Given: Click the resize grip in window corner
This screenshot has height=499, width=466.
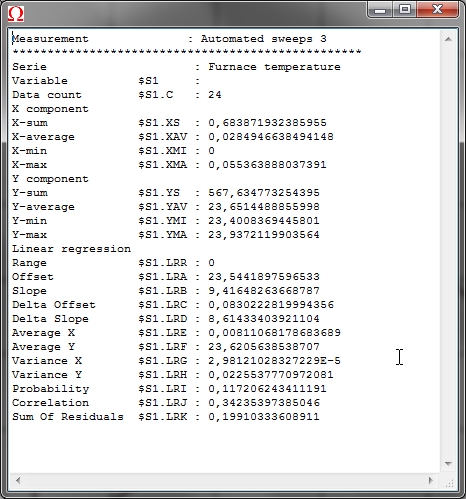Looking at the screenshot, I should [449, 482].
